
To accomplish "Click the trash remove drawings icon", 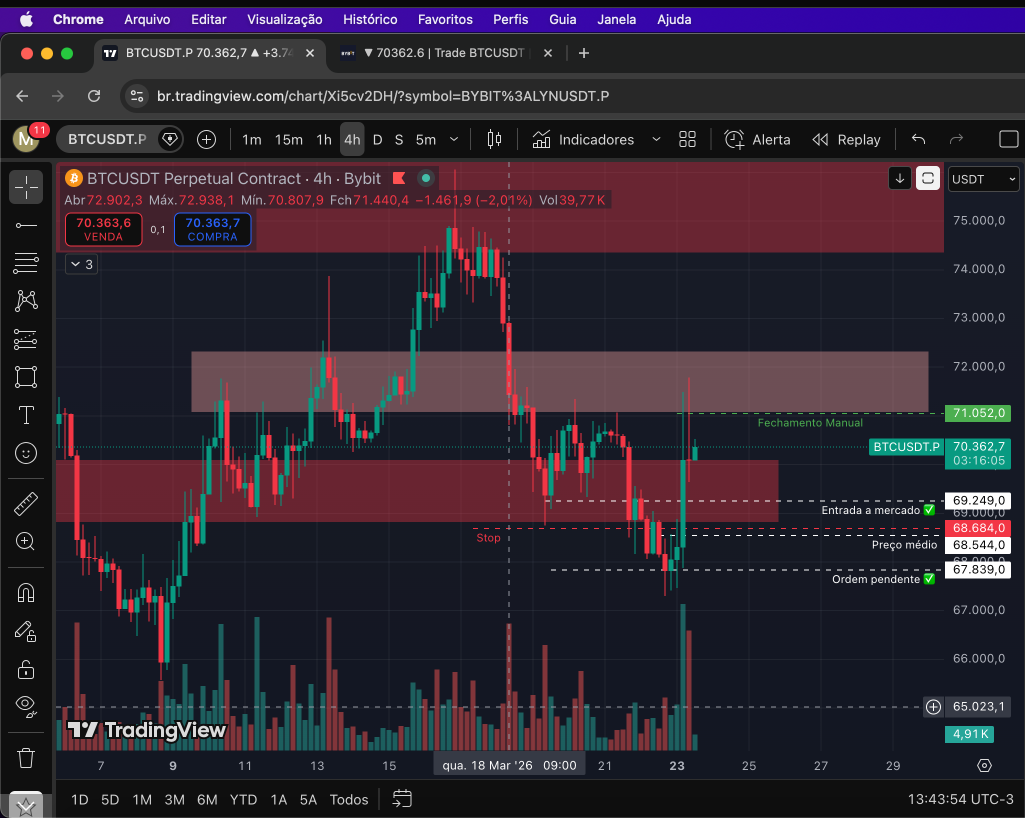I will (26, 757).
